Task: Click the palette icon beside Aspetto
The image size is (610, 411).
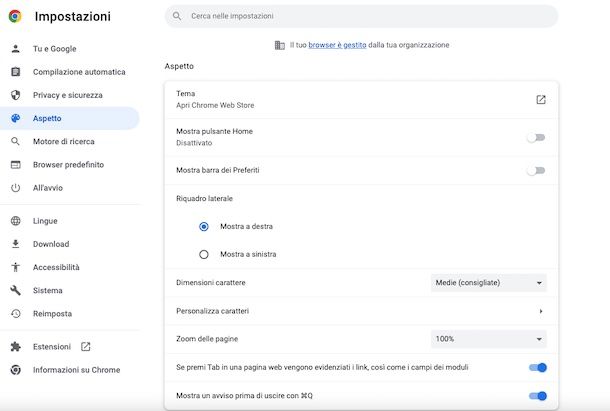Action: pos(16,118)
